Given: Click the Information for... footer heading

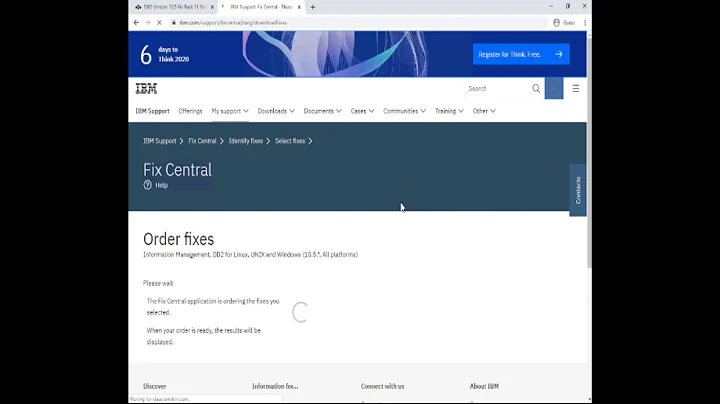Looking at the screenshot, I should (275, 387).
